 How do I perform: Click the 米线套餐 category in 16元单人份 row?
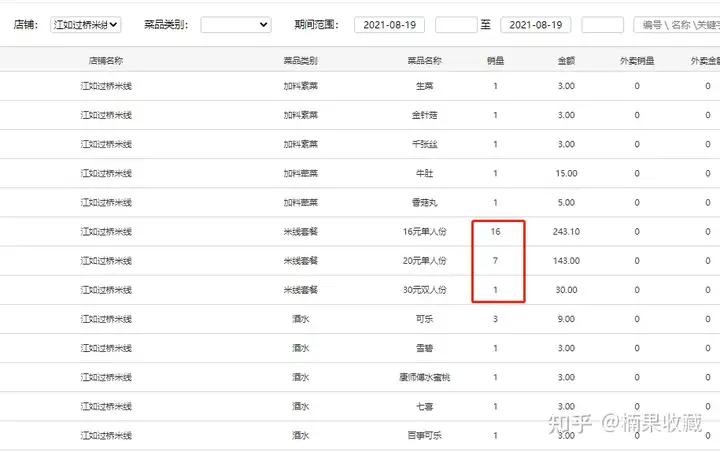301,232
